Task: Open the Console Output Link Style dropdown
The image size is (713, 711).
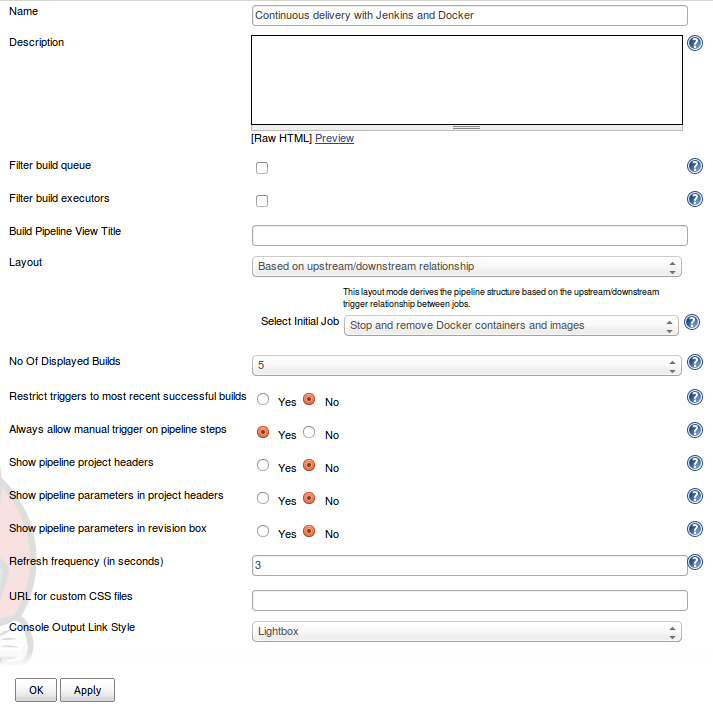Action: pos(467,631)
